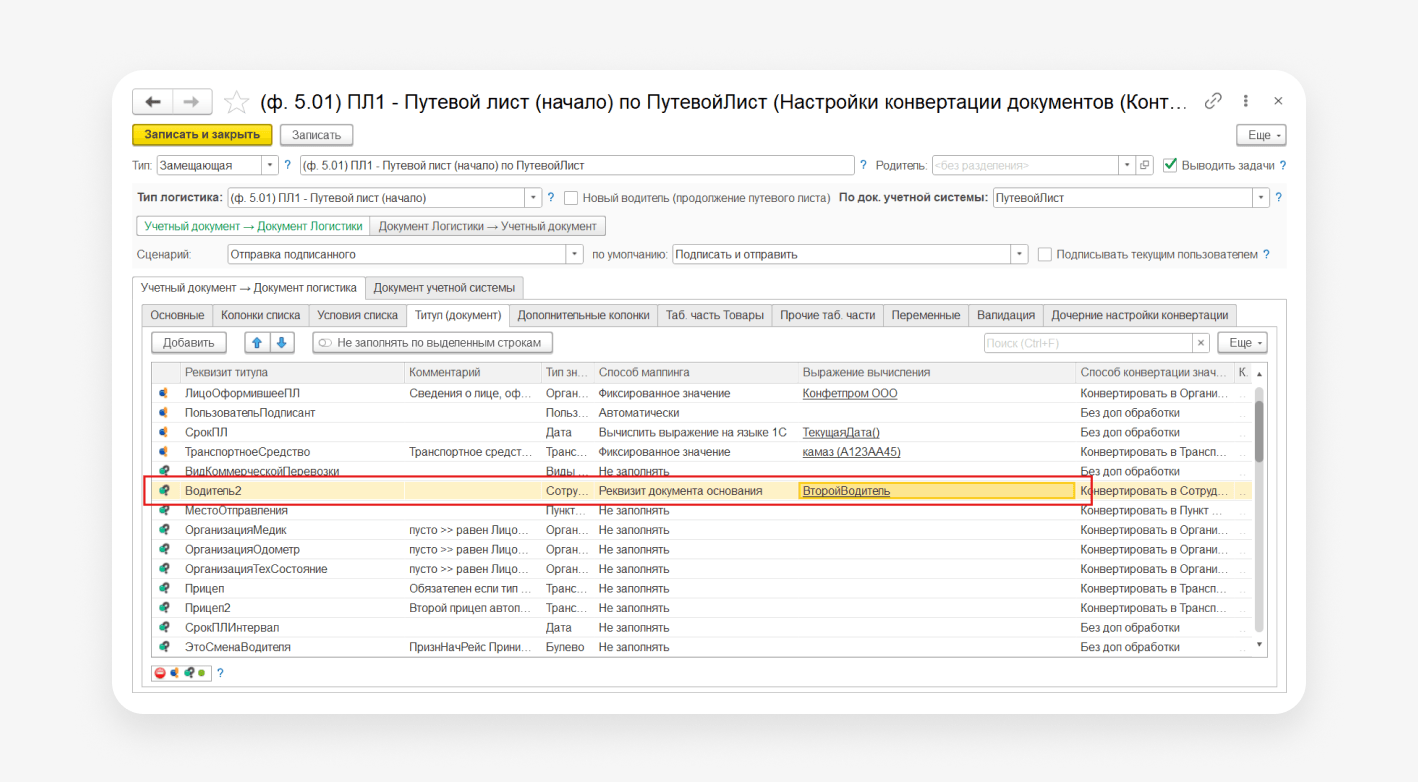Show help for Выводить задачи

(1282, 166)
